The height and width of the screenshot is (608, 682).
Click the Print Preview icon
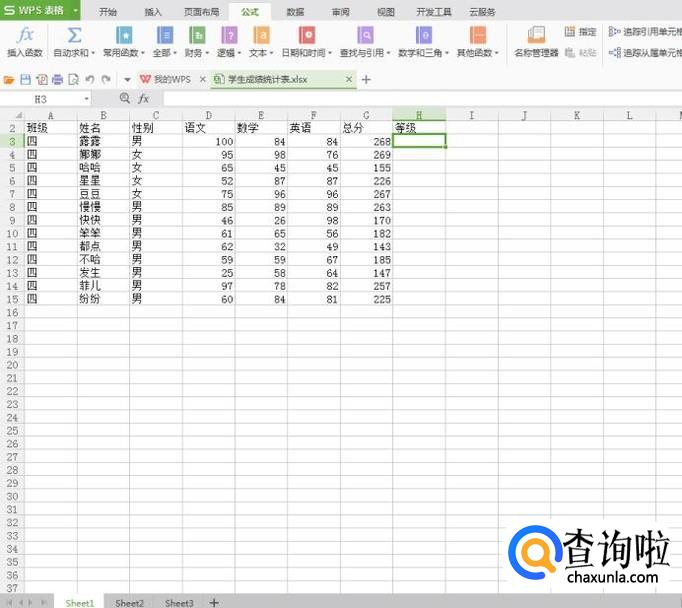pyautogui.click(x=74, y=80)
